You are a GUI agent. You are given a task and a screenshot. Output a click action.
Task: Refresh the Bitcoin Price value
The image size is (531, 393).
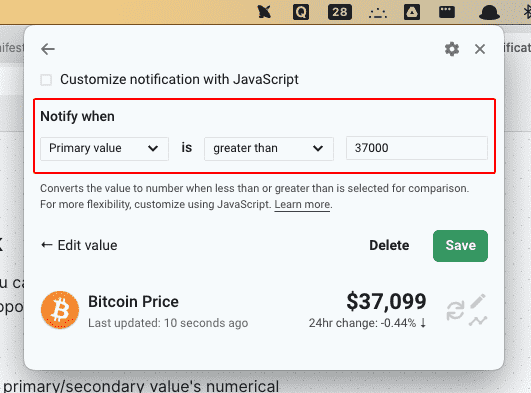tap(455, 311)
